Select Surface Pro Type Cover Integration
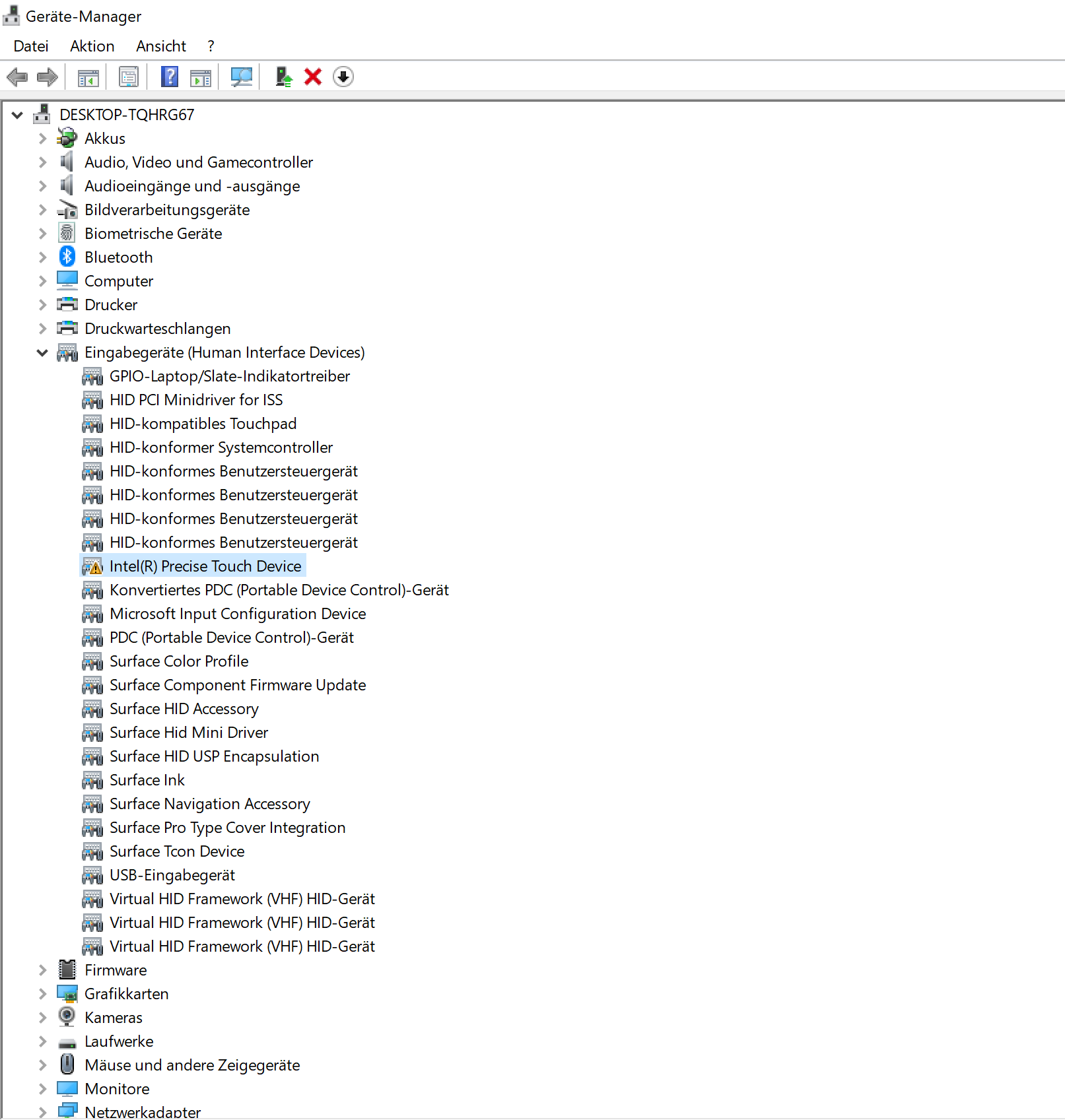1065x1120 pixels. point(228,828)
